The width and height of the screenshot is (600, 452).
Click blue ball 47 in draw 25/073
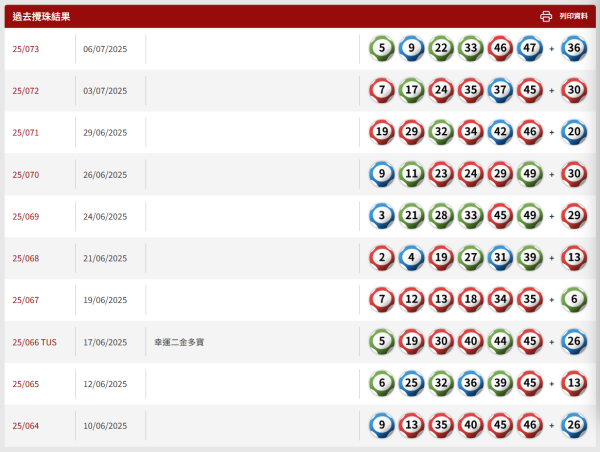click(x=530, y=48)
